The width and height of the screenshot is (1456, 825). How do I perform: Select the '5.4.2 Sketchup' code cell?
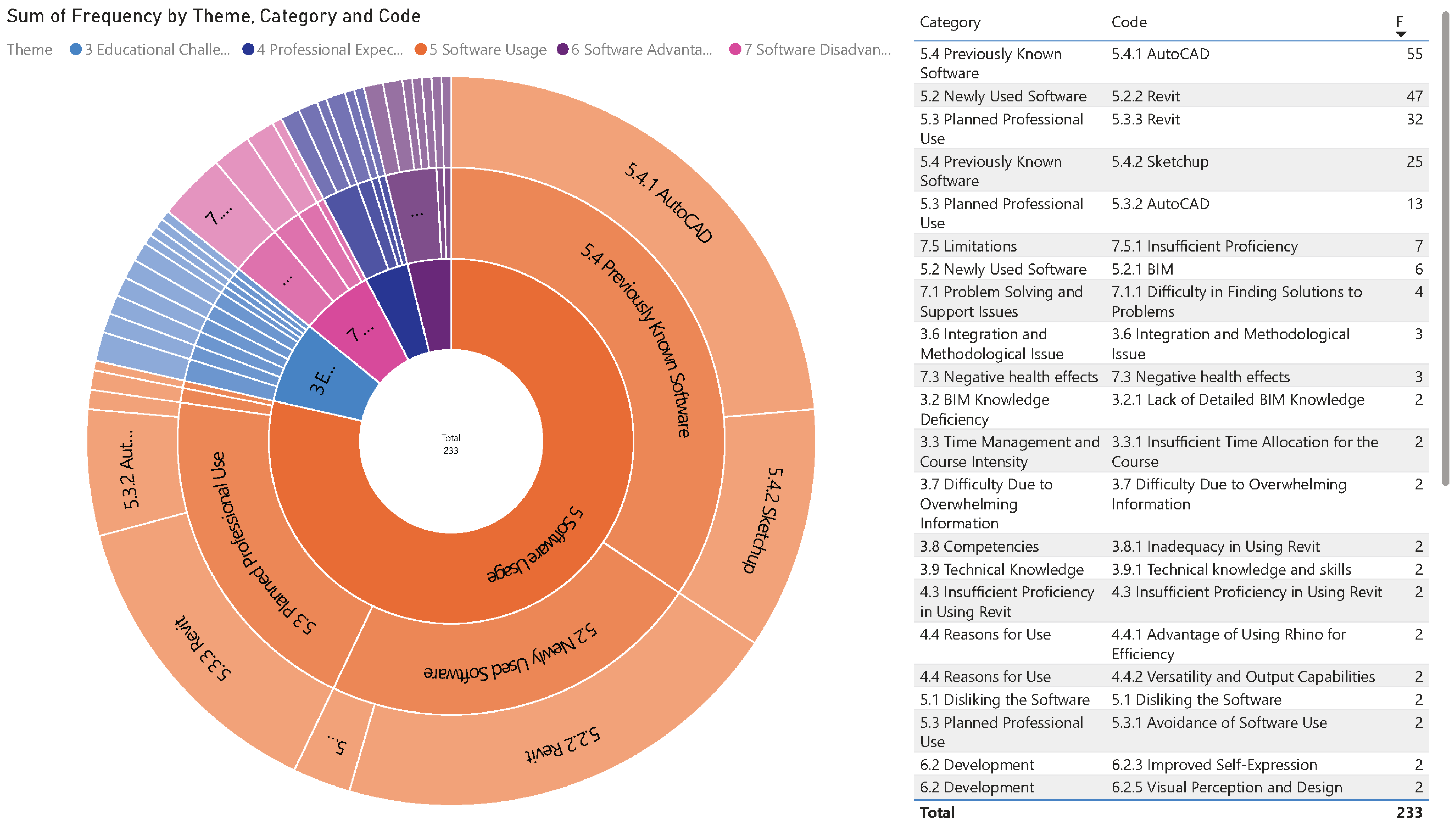click(x=1160, y=162)
